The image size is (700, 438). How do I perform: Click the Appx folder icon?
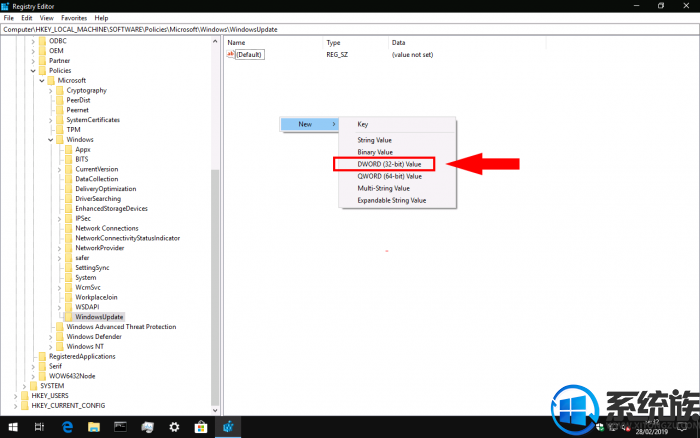point(68,149)
